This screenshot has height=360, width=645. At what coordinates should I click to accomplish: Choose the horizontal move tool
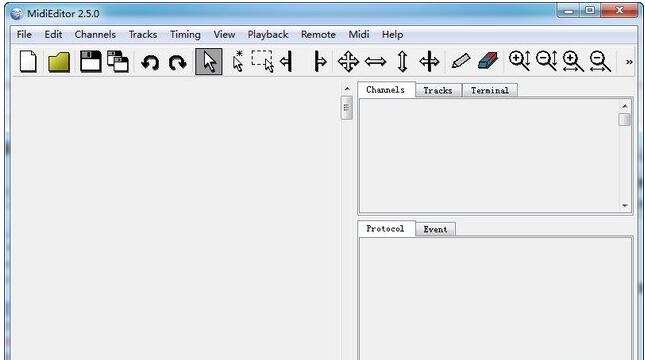pos(375,62)
